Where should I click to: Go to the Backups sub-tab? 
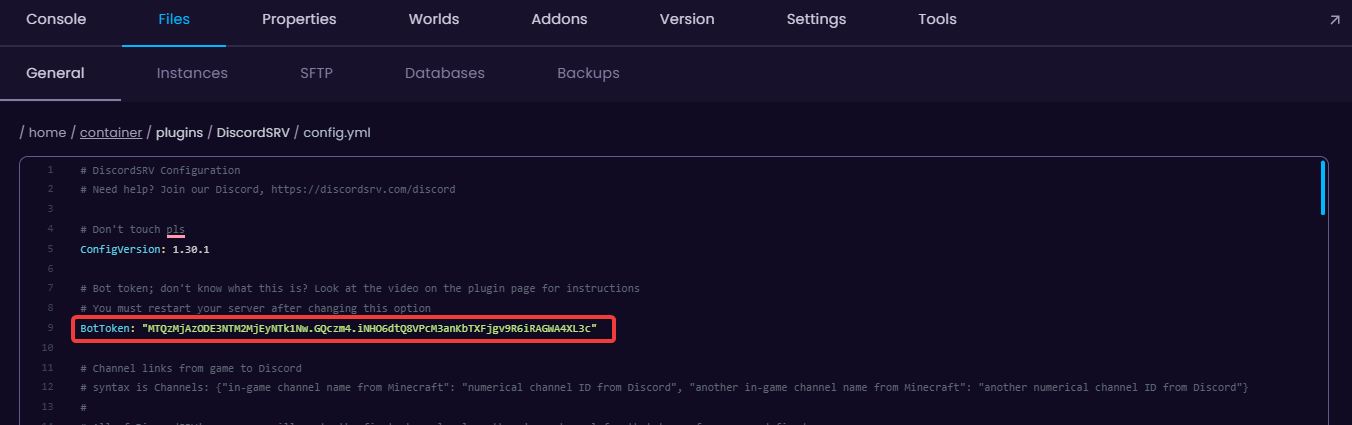pyautogui.click(x=588, y=73)
